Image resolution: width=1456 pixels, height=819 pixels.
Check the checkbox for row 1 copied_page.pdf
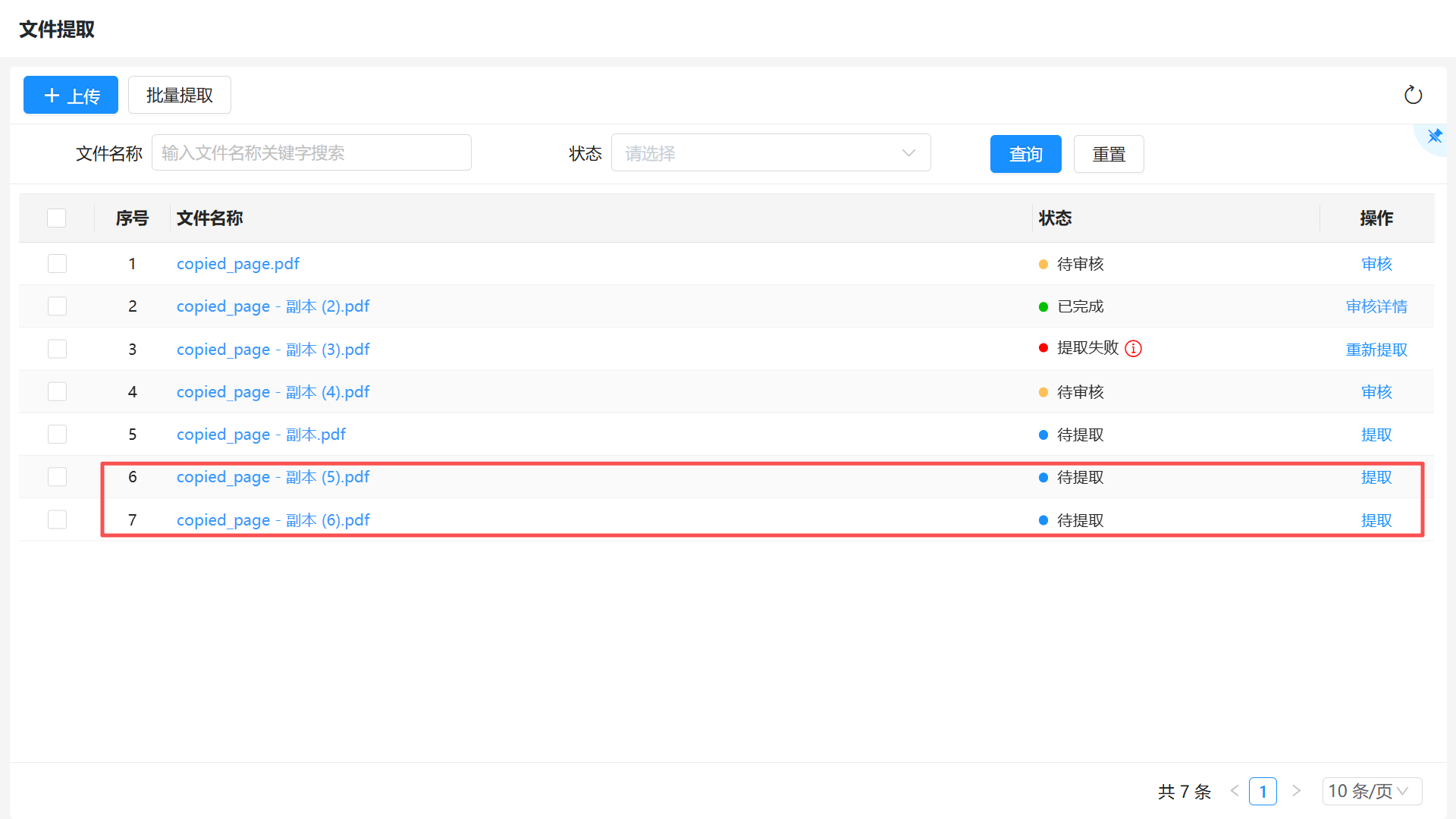point(57,263)
